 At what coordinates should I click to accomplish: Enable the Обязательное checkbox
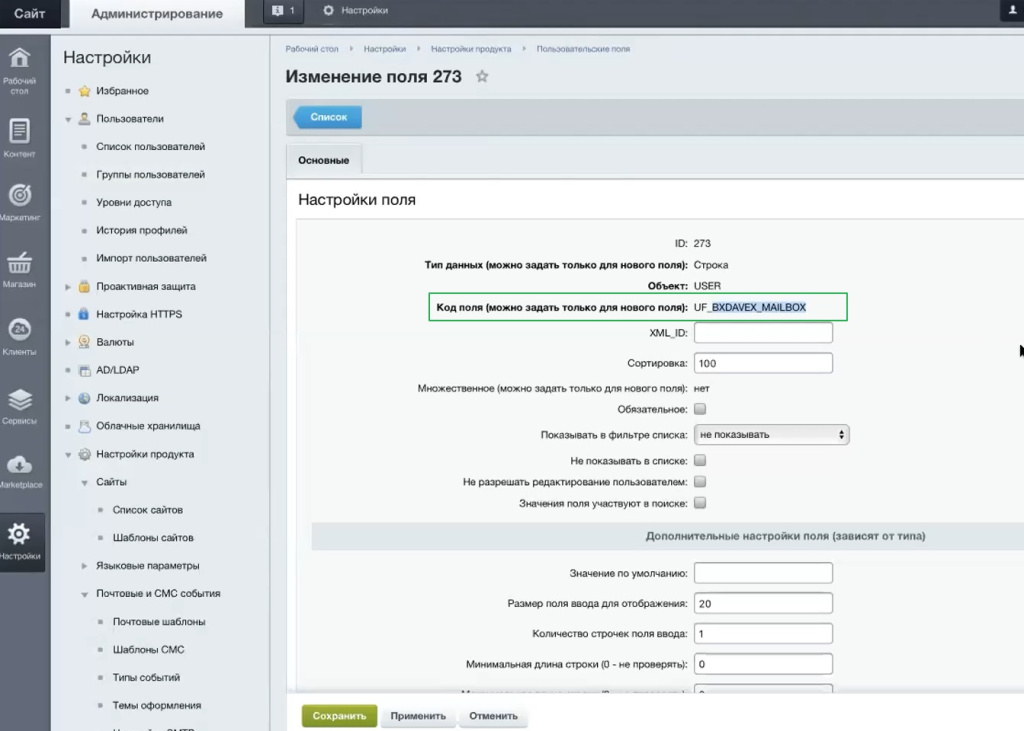click(x=700, y=409)
